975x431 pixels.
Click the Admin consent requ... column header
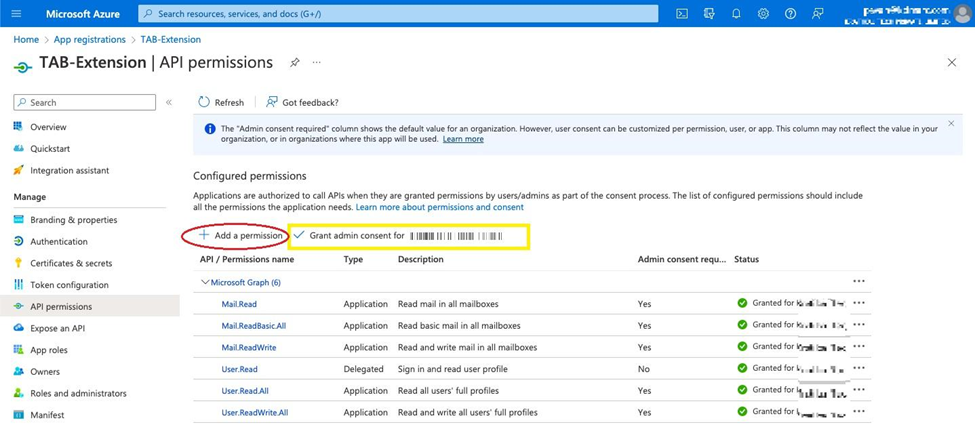(x=682, y=259)
